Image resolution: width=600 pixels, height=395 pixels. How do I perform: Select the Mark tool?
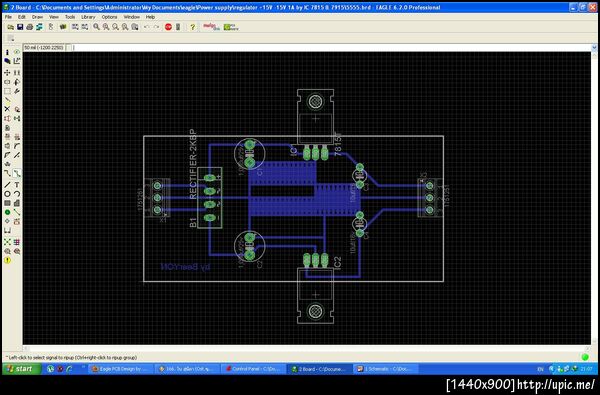pyautogui.click(x=17, y=61)
